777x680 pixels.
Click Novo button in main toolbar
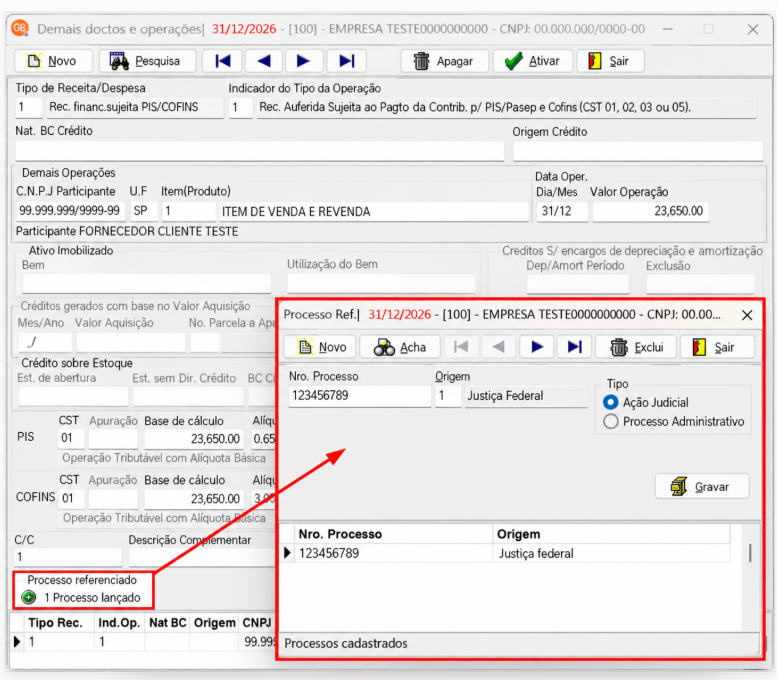tap(54, 61)
